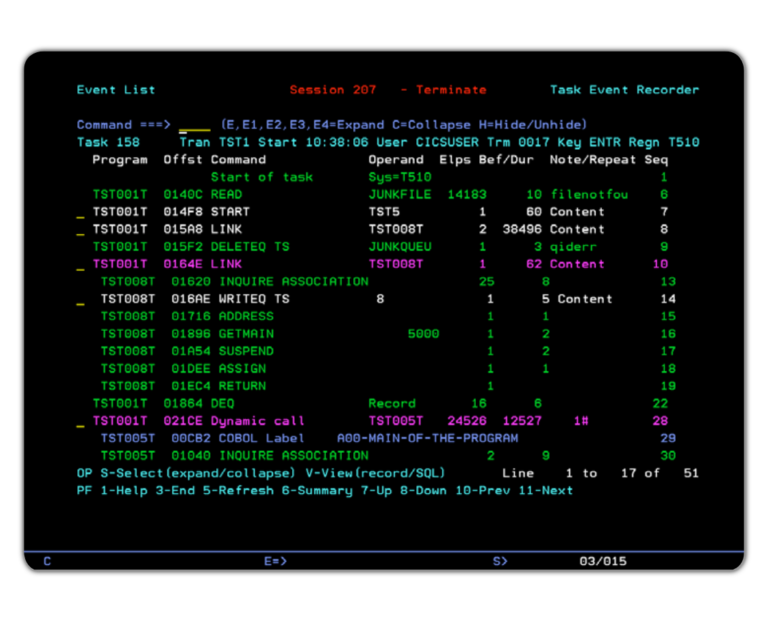
Task: Click 'TST005T' operand in Dynamic call row
Action: 396,421
